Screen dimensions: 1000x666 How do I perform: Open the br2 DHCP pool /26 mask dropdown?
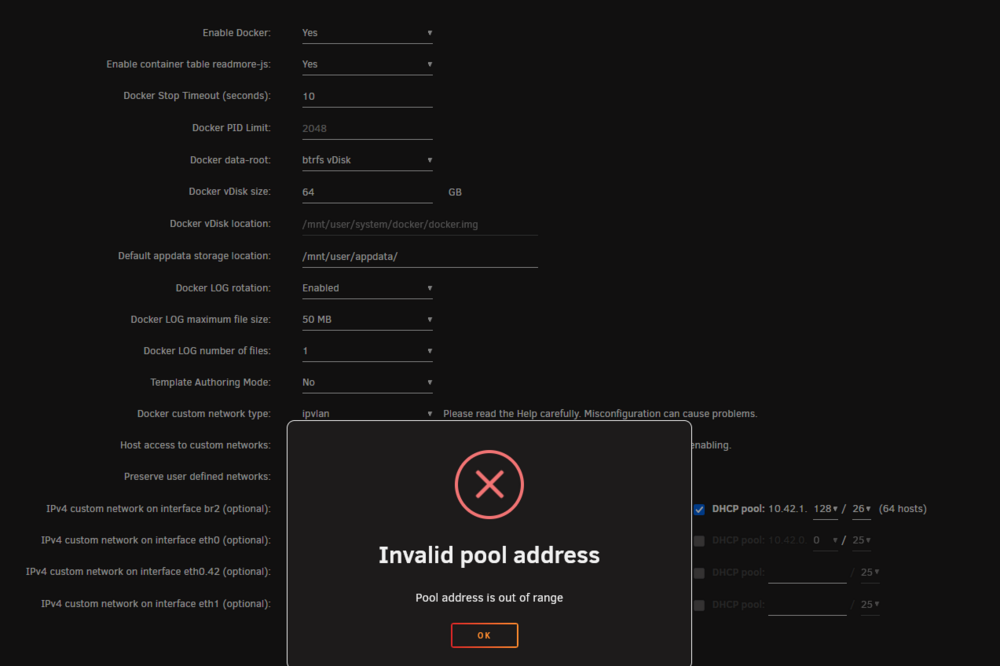(862, 509)
